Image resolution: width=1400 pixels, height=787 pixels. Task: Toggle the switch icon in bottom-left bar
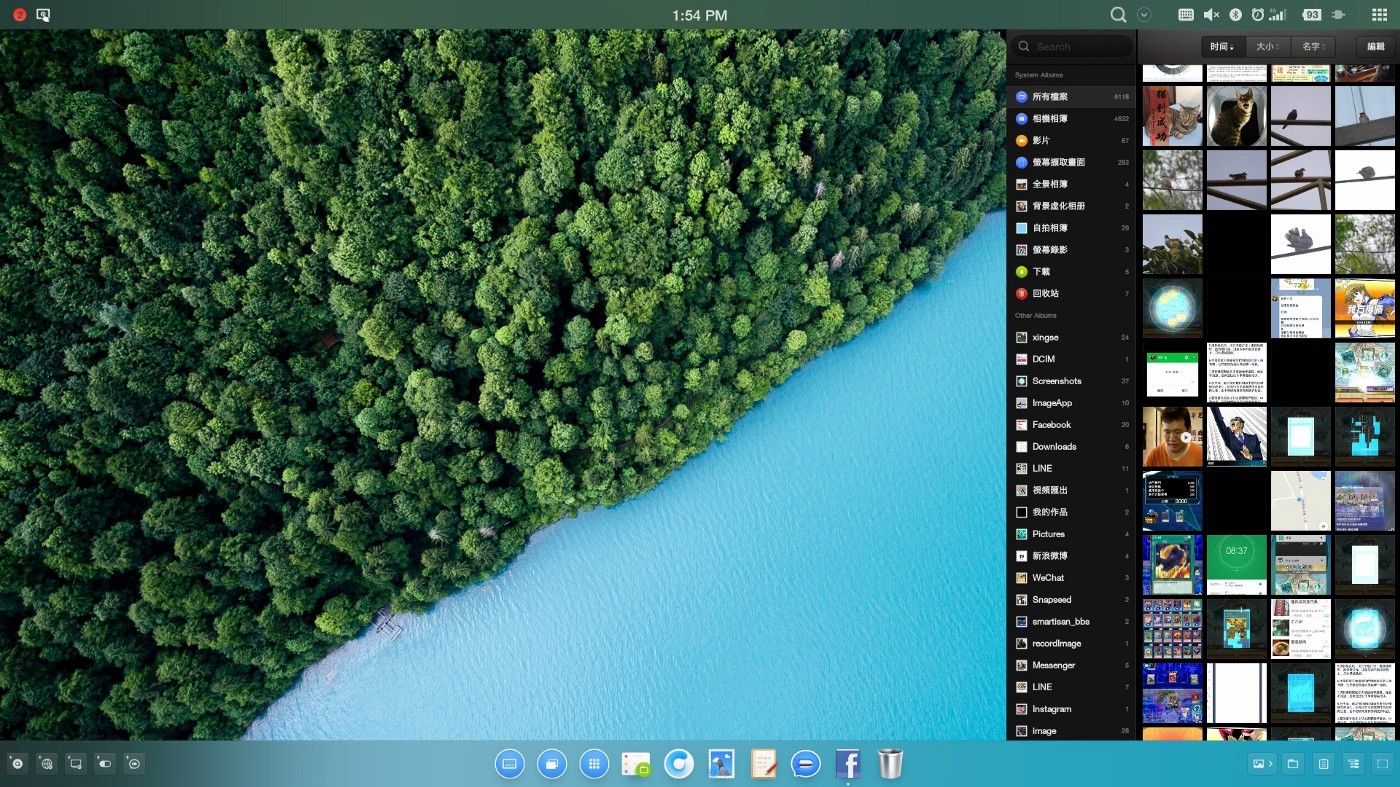[105, 764]
